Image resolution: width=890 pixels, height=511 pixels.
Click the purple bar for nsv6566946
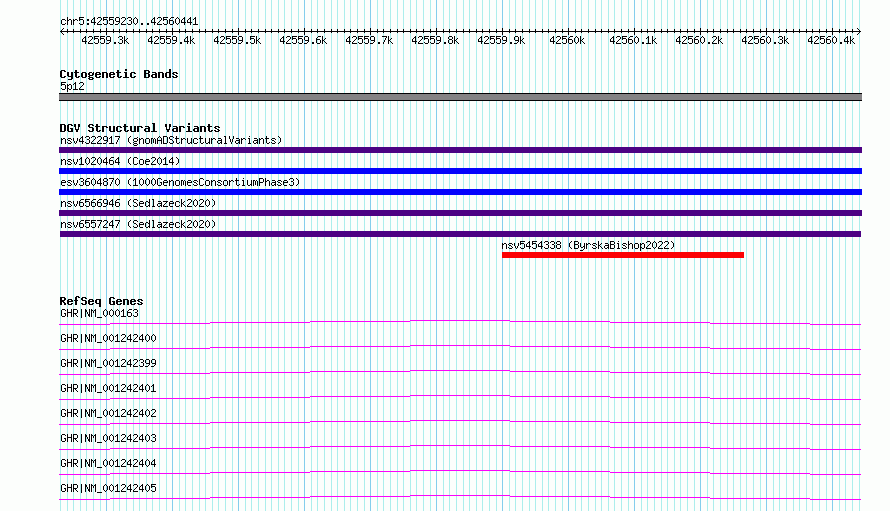(x=460, y=213)
